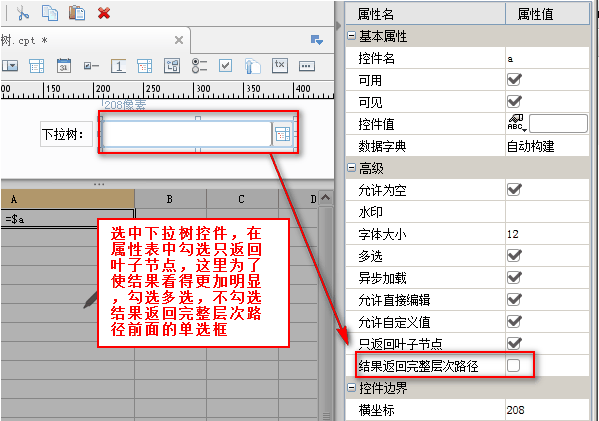Select column B header
The image size is (599, 421).
tap(170, 199)
